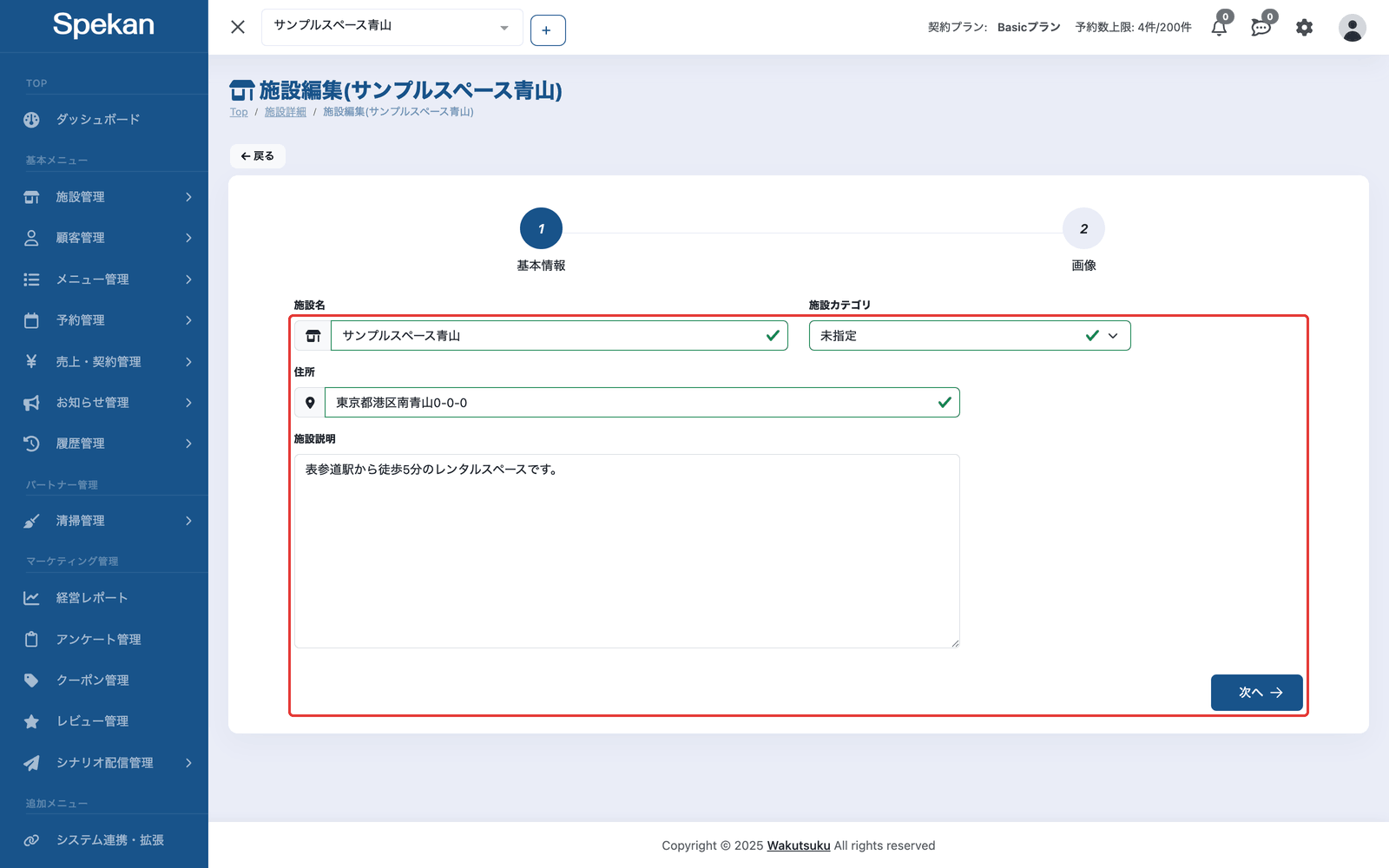Open the 施設カテゴリ 未指定 dropdown

tap(970, 336)
